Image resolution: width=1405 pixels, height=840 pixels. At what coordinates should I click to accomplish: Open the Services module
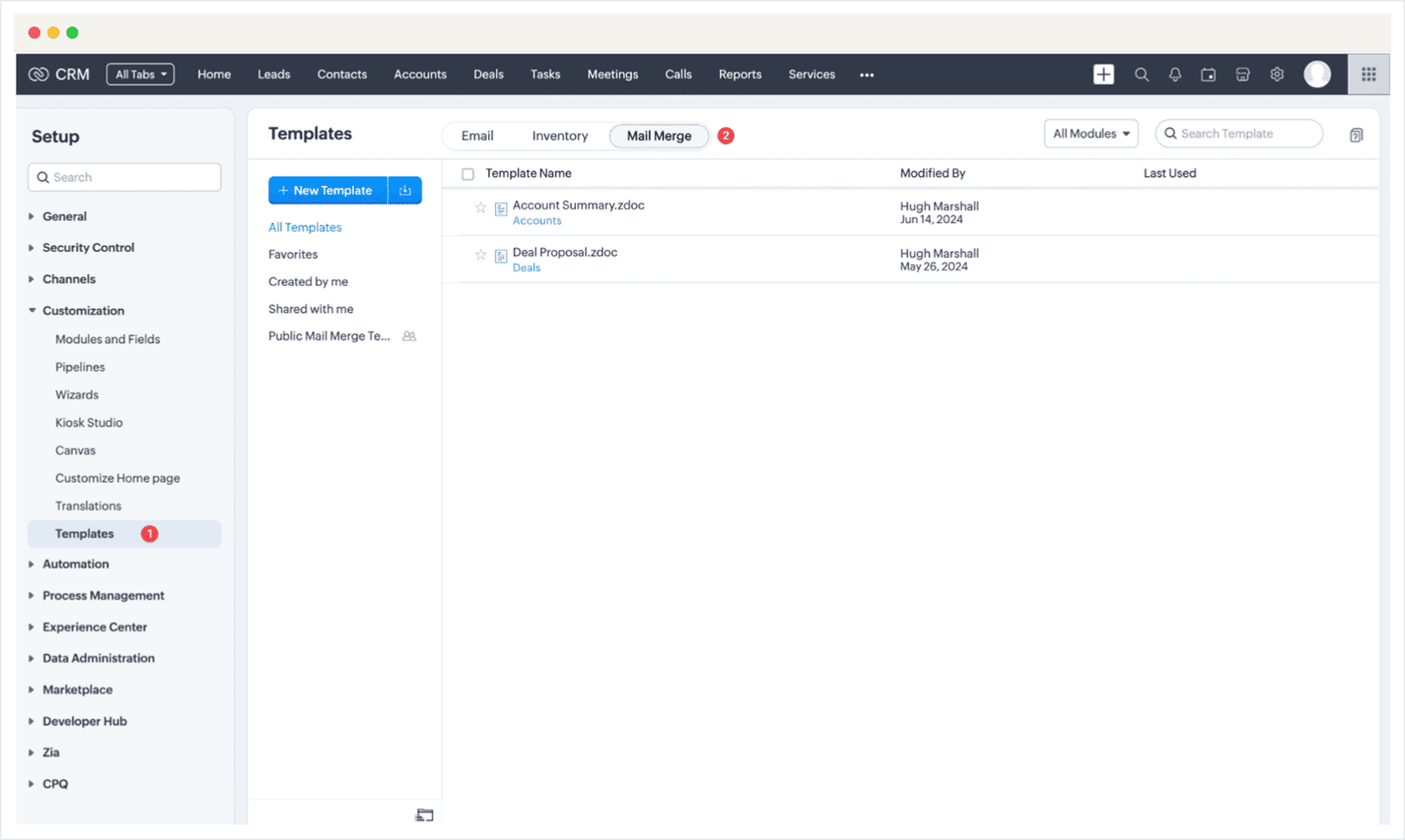click(x=812, y=75)
